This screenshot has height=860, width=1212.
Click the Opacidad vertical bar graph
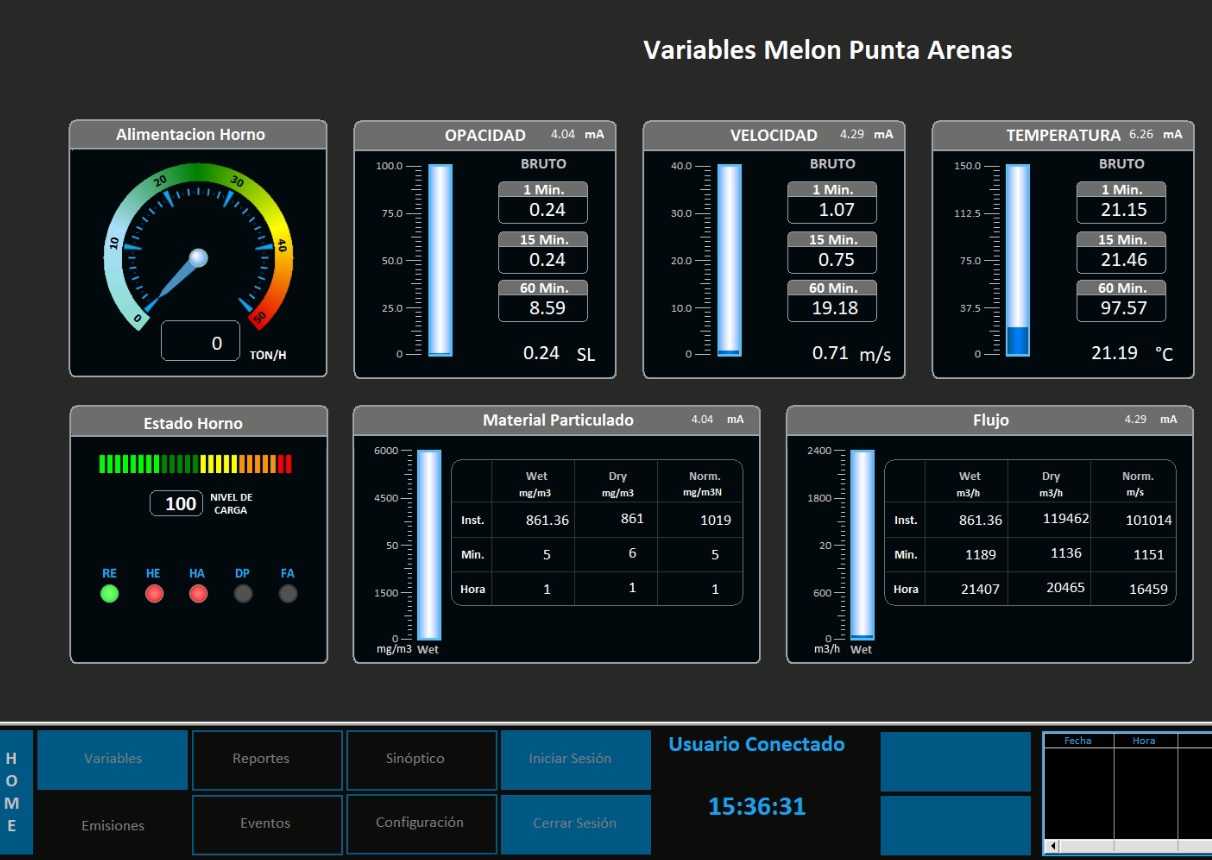tap(440, 260)
